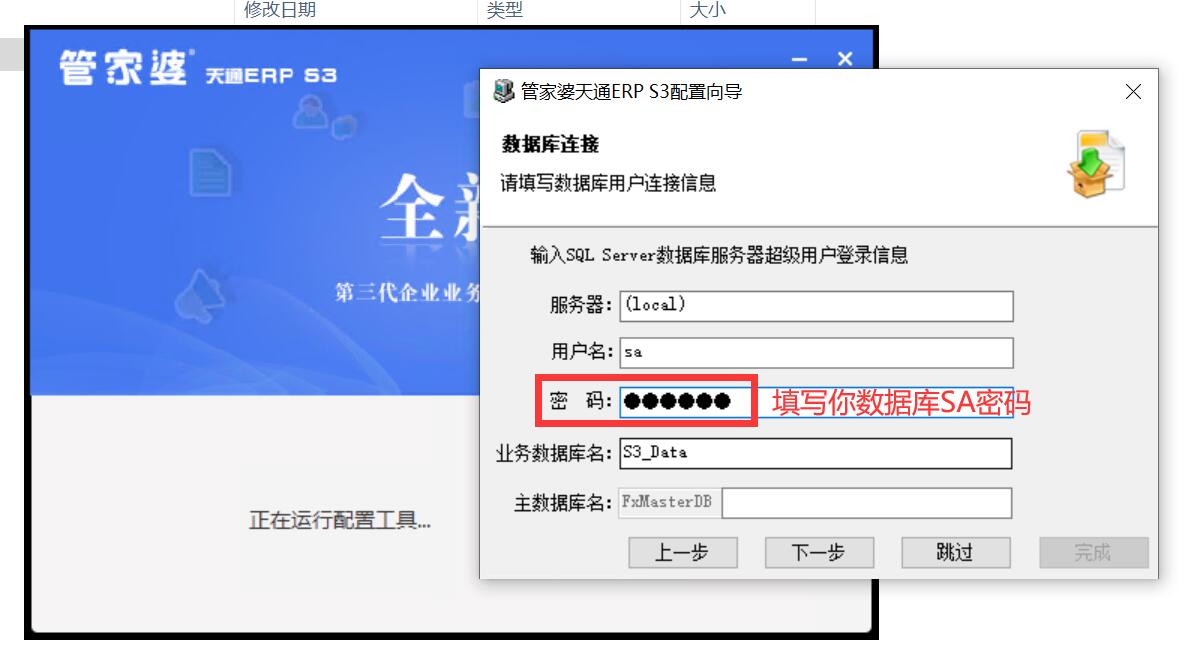Minimize the 管家婆 installer window
The height and width of the screenshot is (649, 1184).
coord(800,59)
